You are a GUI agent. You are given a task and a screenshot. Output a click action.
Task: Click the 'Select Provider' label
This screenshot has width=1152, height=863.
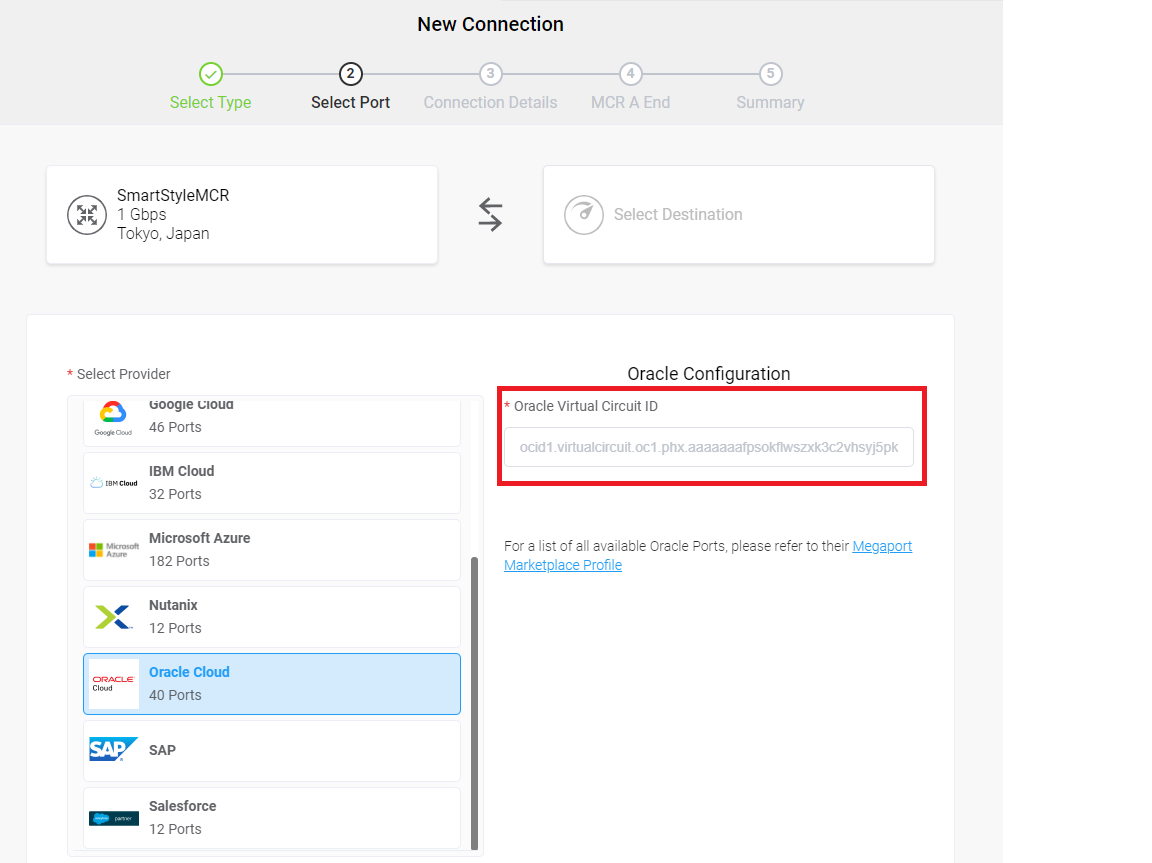pos(123,374)
